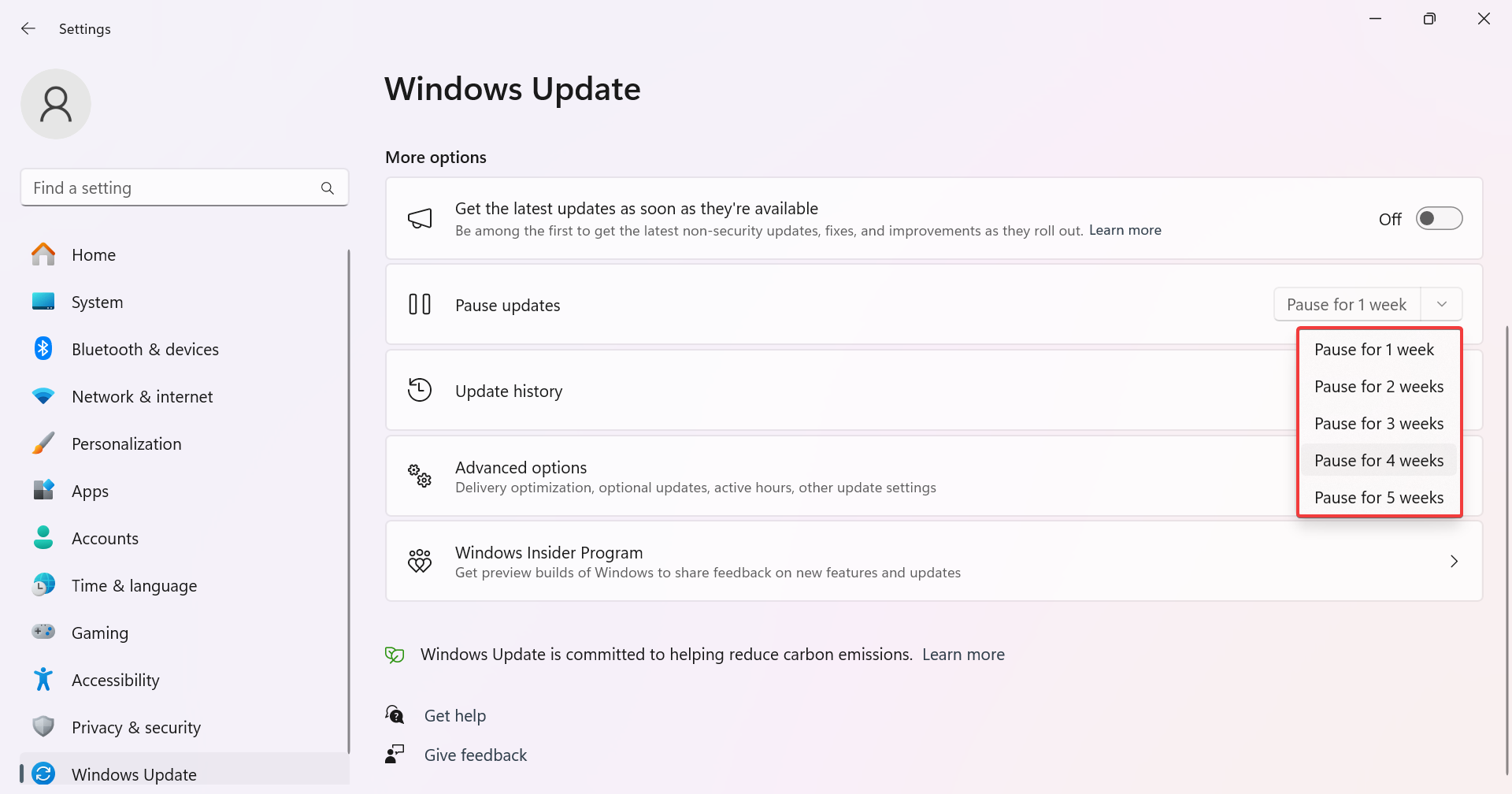Viewport: 1512px width, 794px height.
Task: Collapse the Pause updates dropdown arrow
Action: (x=1441, y=304)
